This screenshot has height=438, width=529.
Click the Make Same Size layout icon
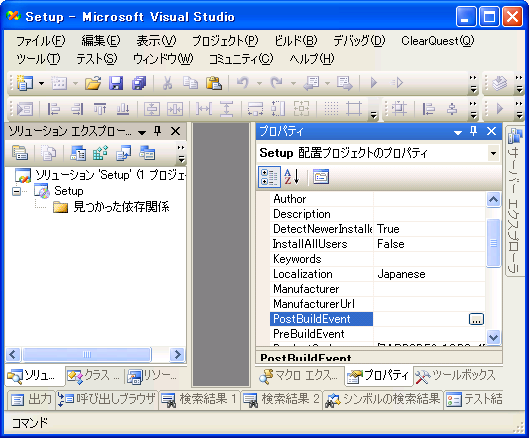tap(301, 109)
